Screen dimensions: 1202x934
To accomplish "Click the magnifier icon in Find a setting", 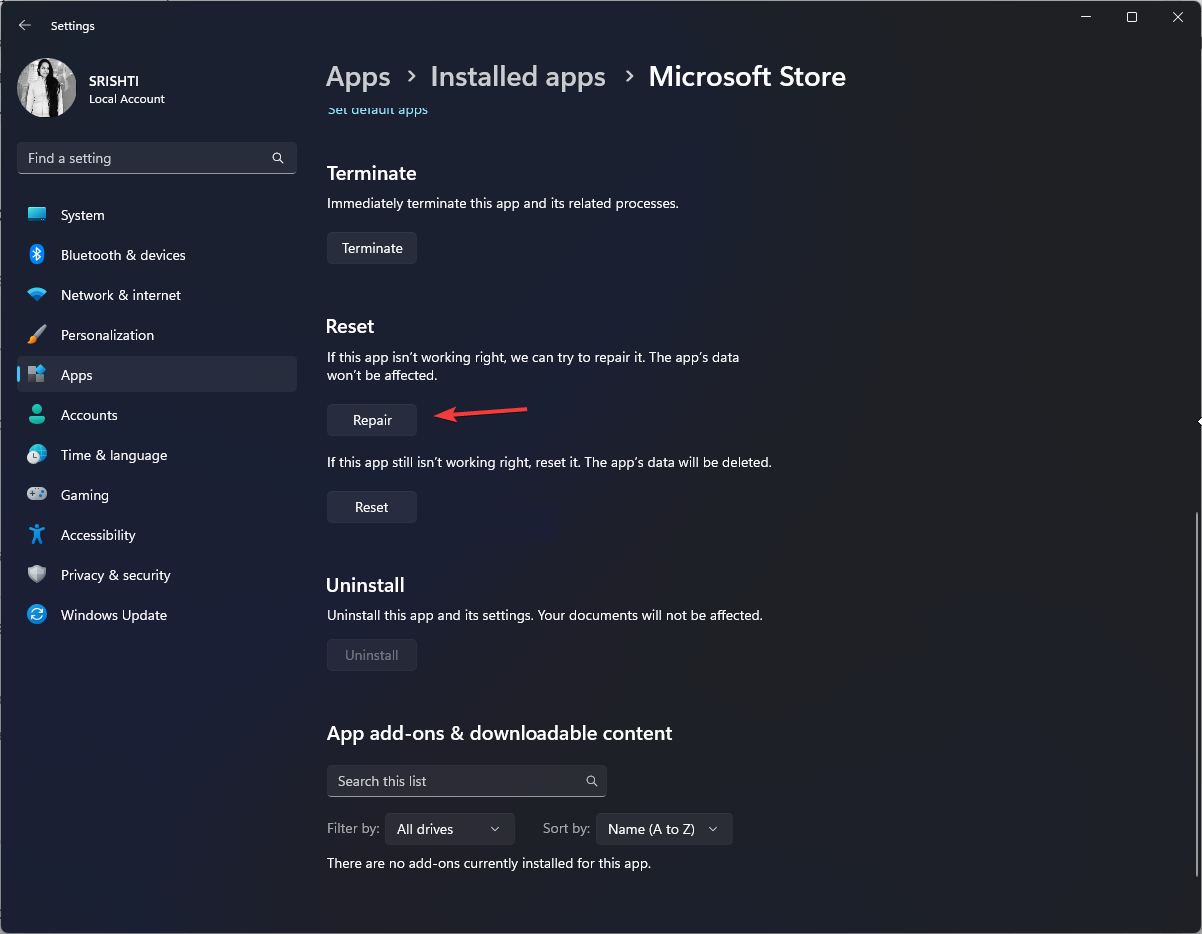I will coord(278,158).
